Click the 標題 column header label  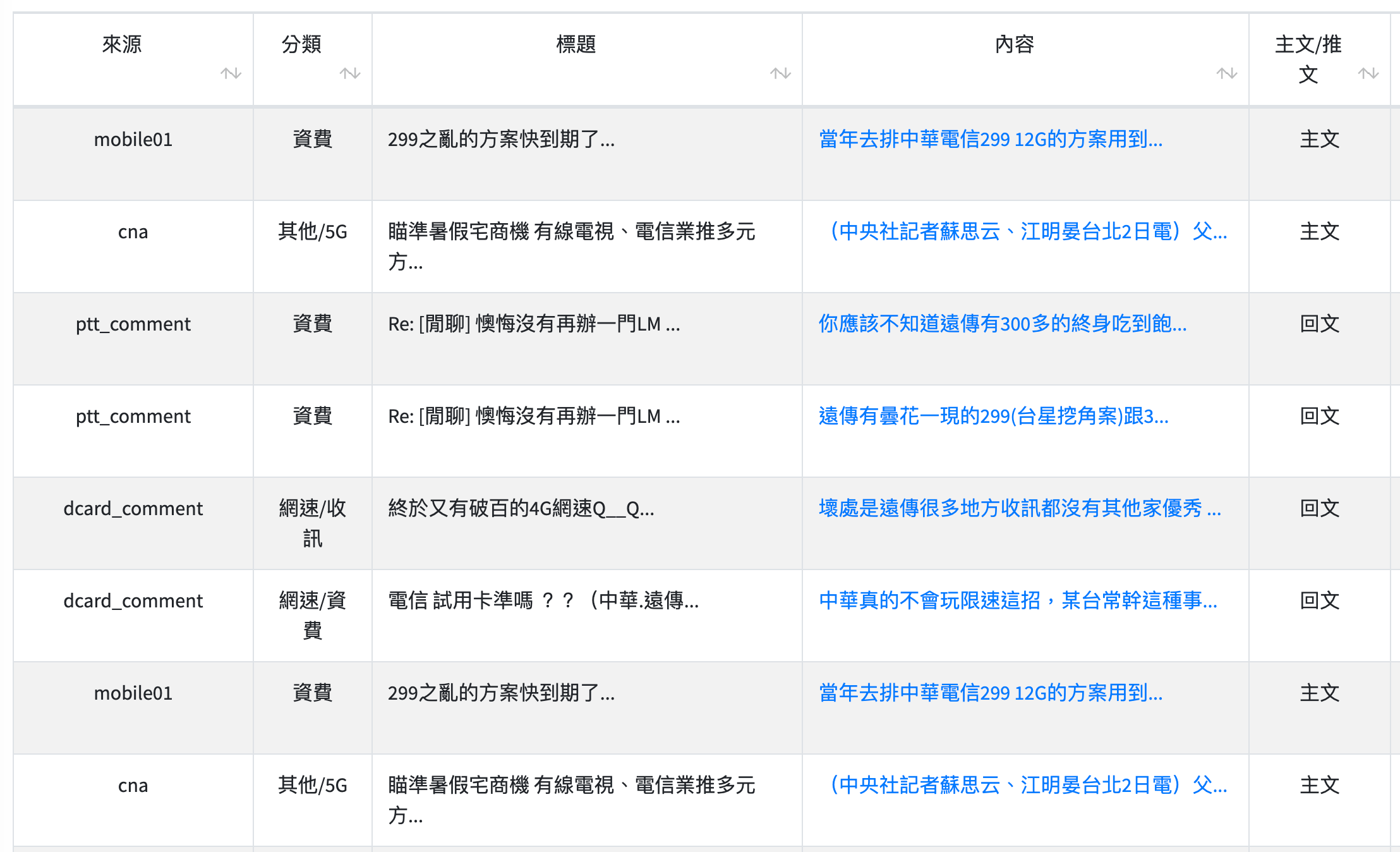576,44
